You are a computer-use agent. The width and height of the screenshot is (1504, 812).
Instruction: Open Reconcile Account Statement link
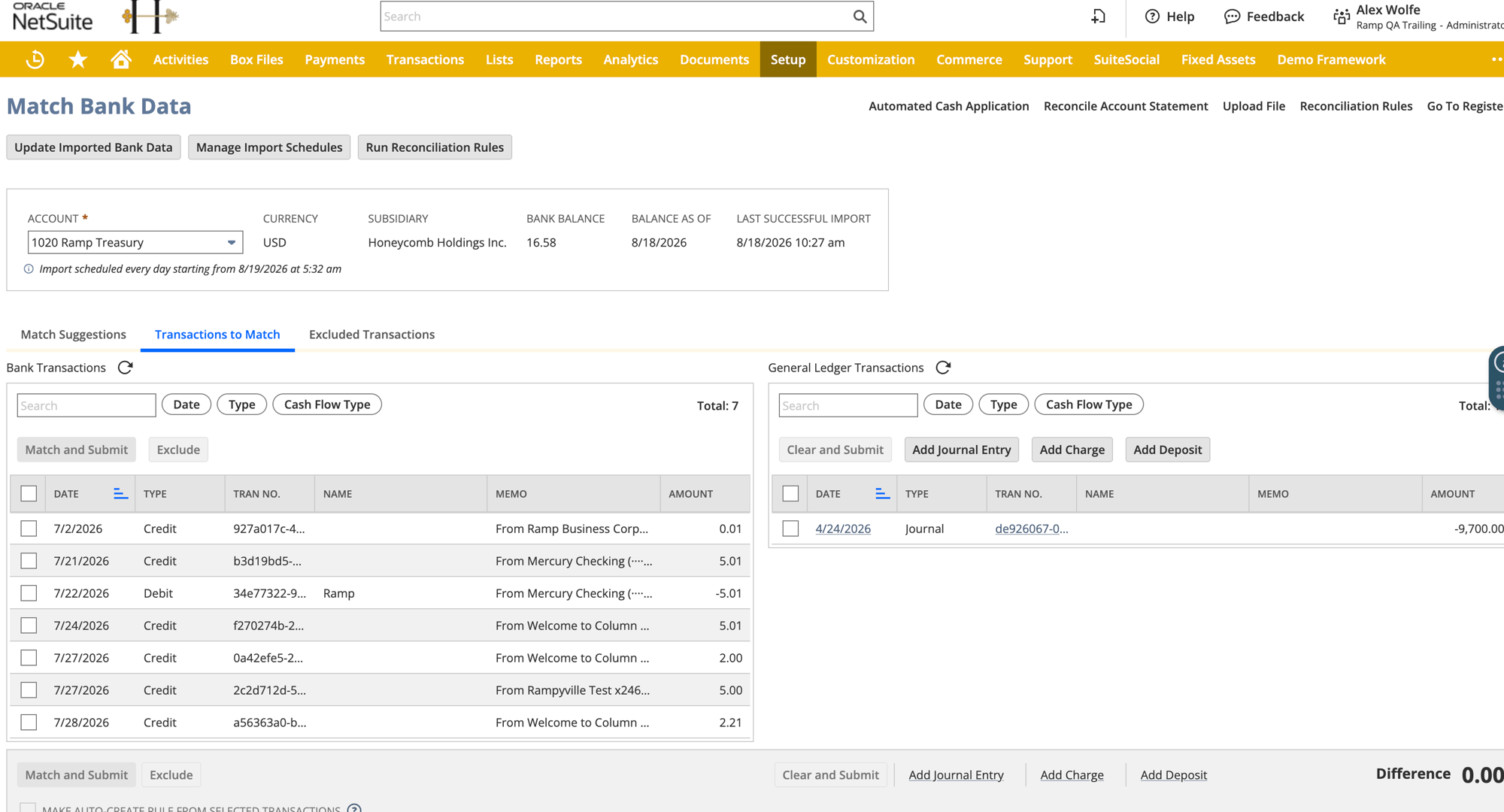pyautogui.click(x=1126, y=106)
